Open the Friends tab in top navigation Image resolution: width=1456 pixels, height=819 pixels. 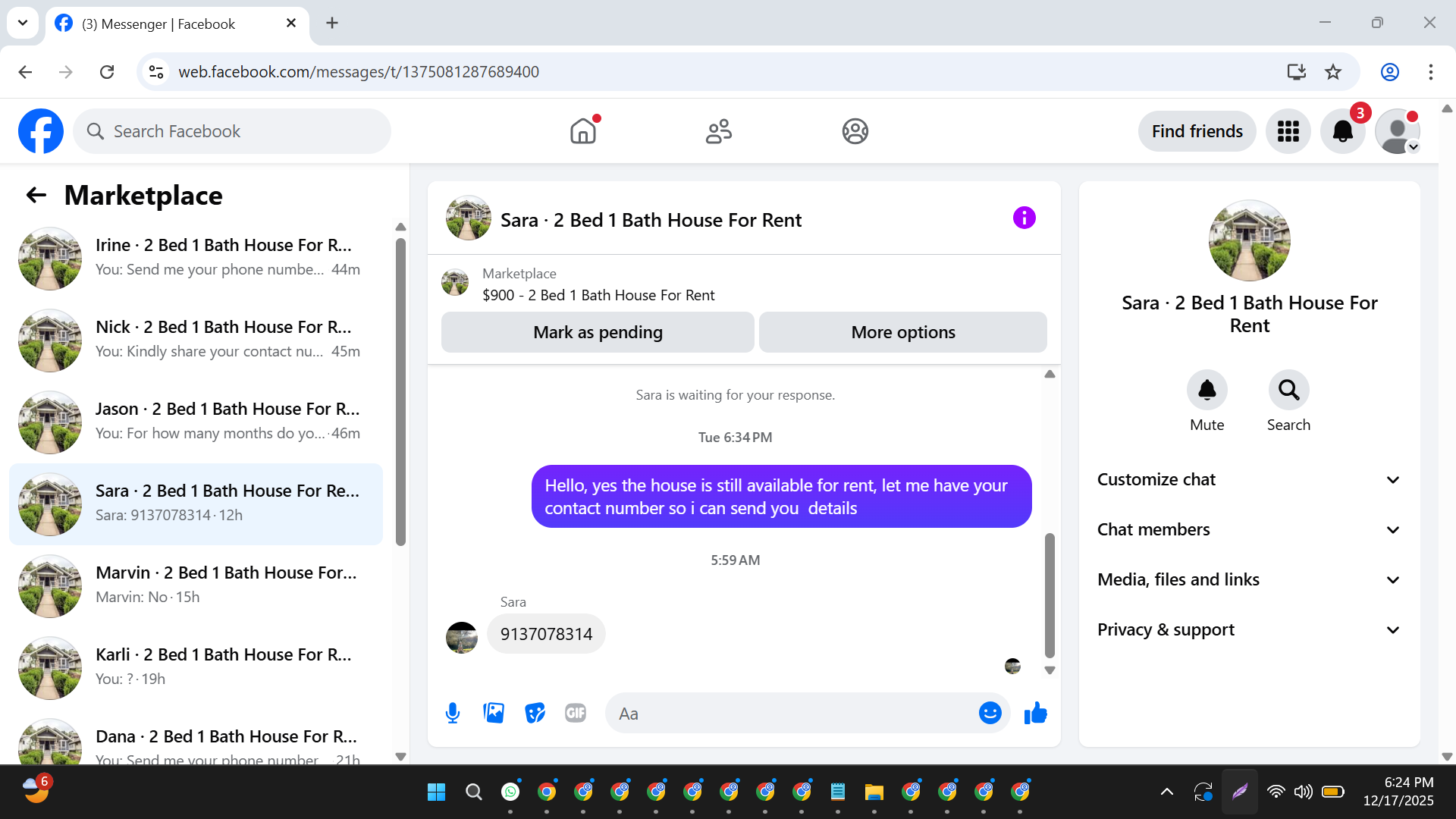tap(718, 131)
